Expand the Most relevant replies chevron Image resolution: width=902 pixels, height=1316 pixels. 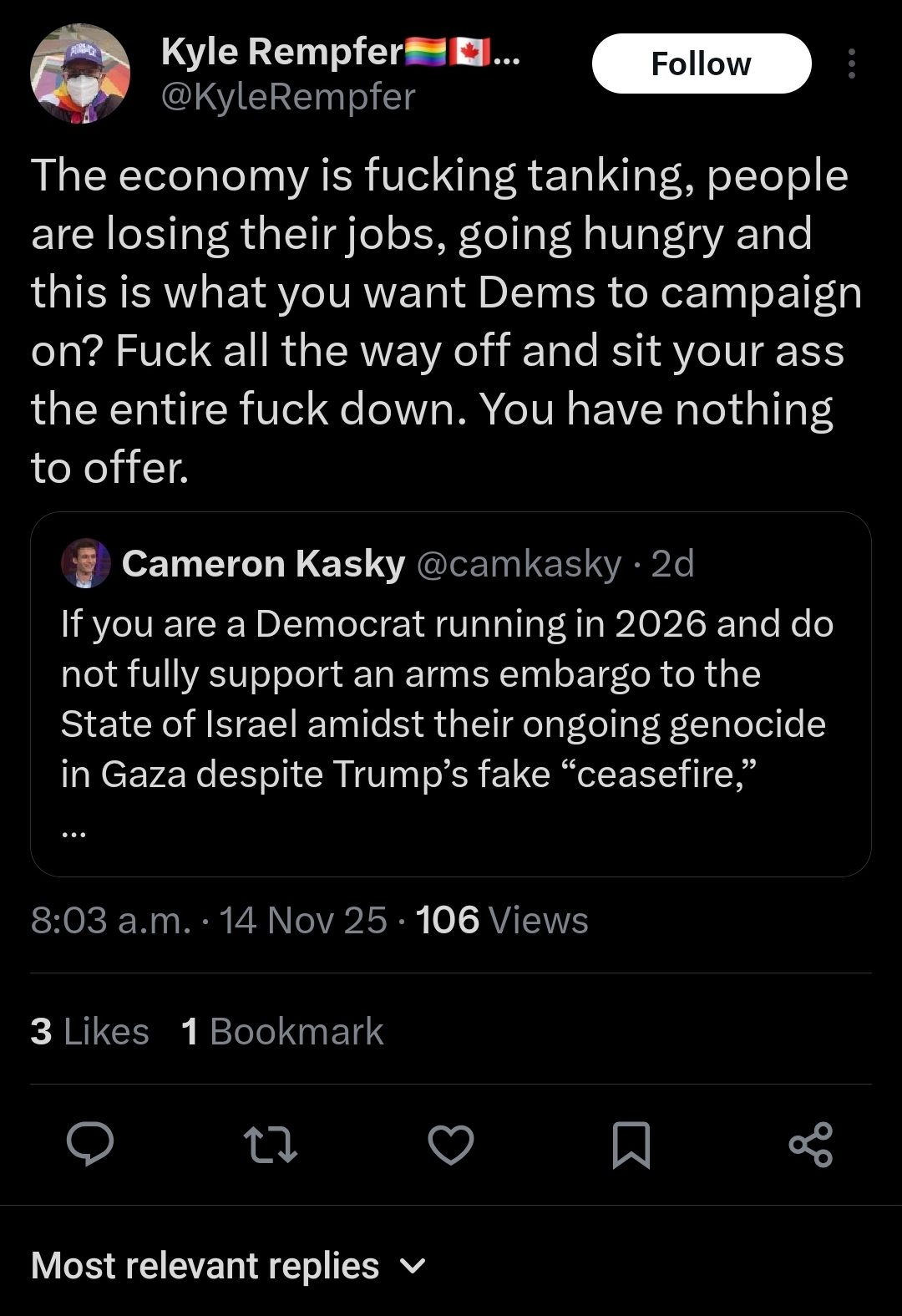(413, 1267)
